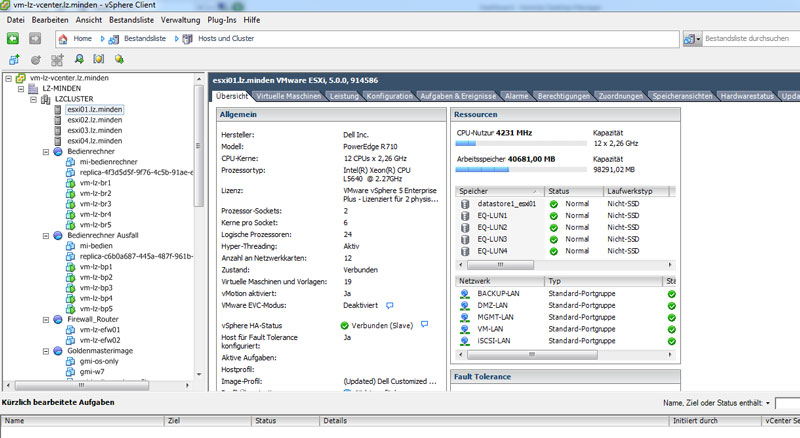Open the Bestandsliste menu
The image size is (800, 438).
click(x=132, y=20)
